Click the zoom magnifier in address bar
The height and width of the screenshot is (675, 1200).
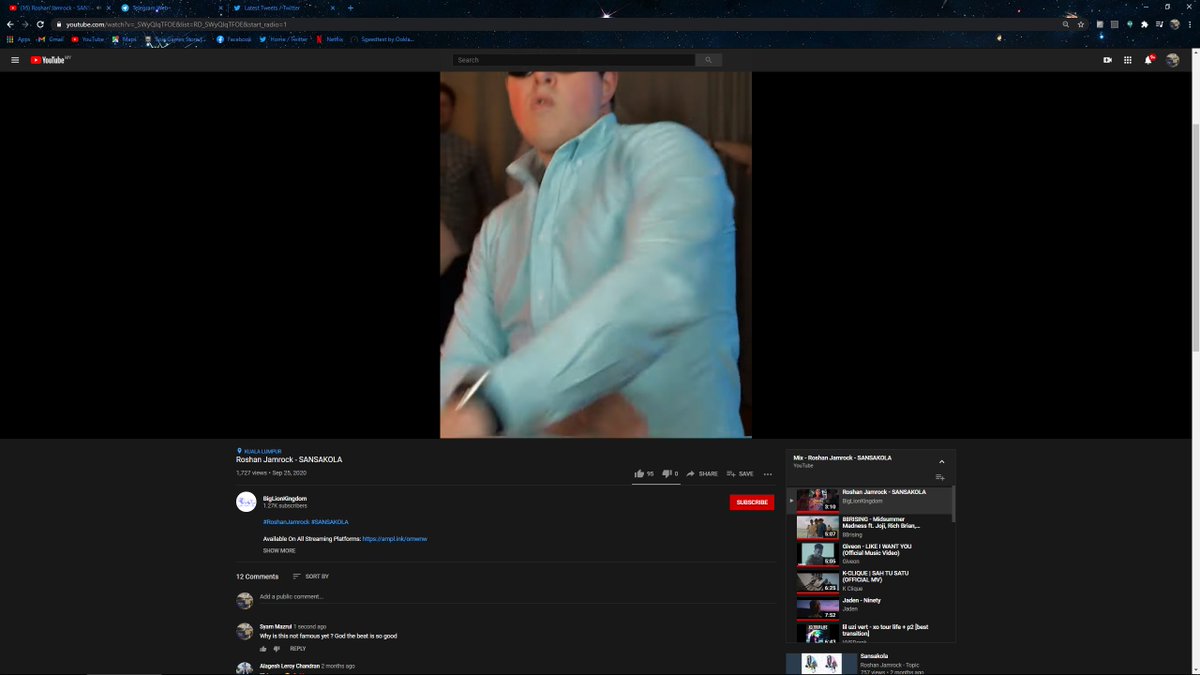(1066, 24)
